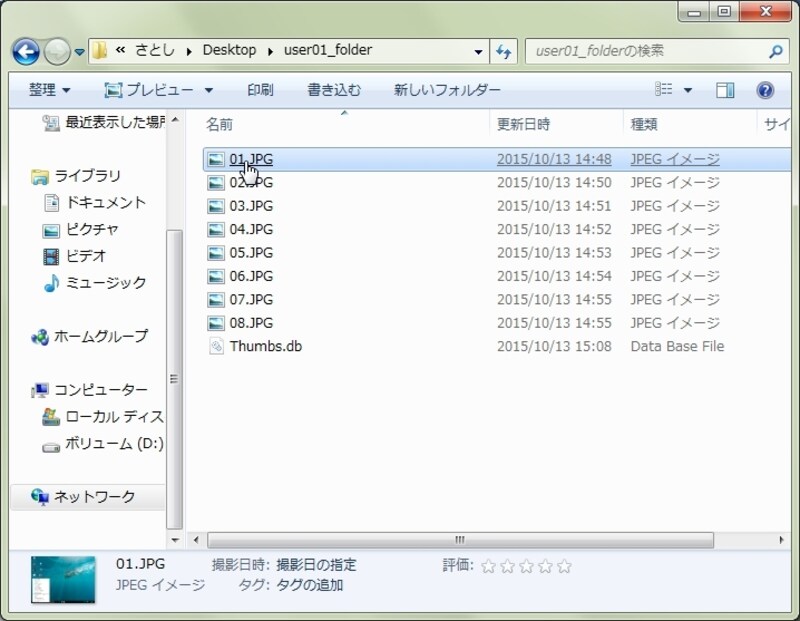Select ホームグループ in the sidebar
800x621 pixels.
tap(100, 336)
